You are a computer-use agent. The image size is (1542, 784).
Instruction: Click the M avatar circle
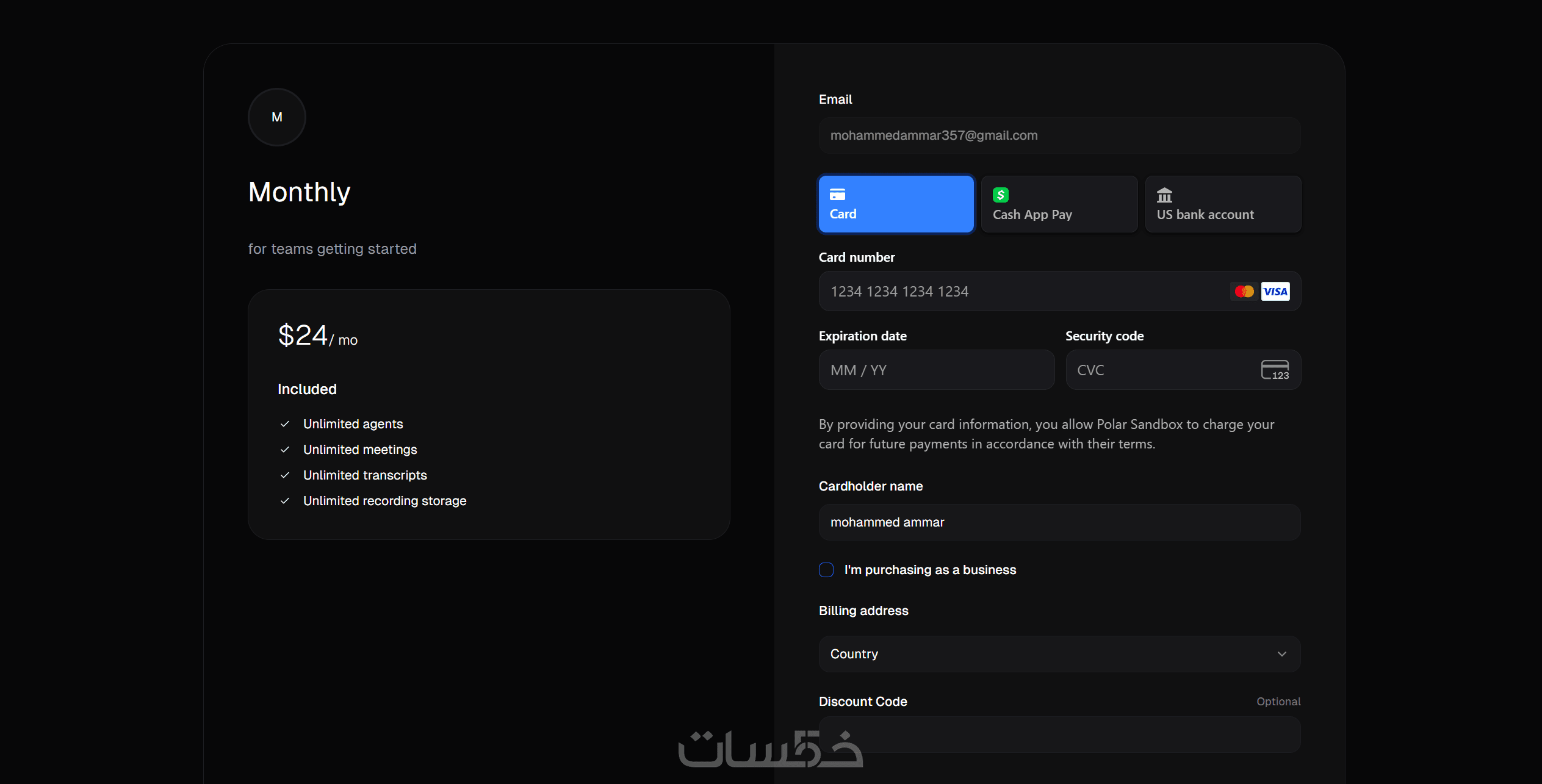(x=276, y=117)
